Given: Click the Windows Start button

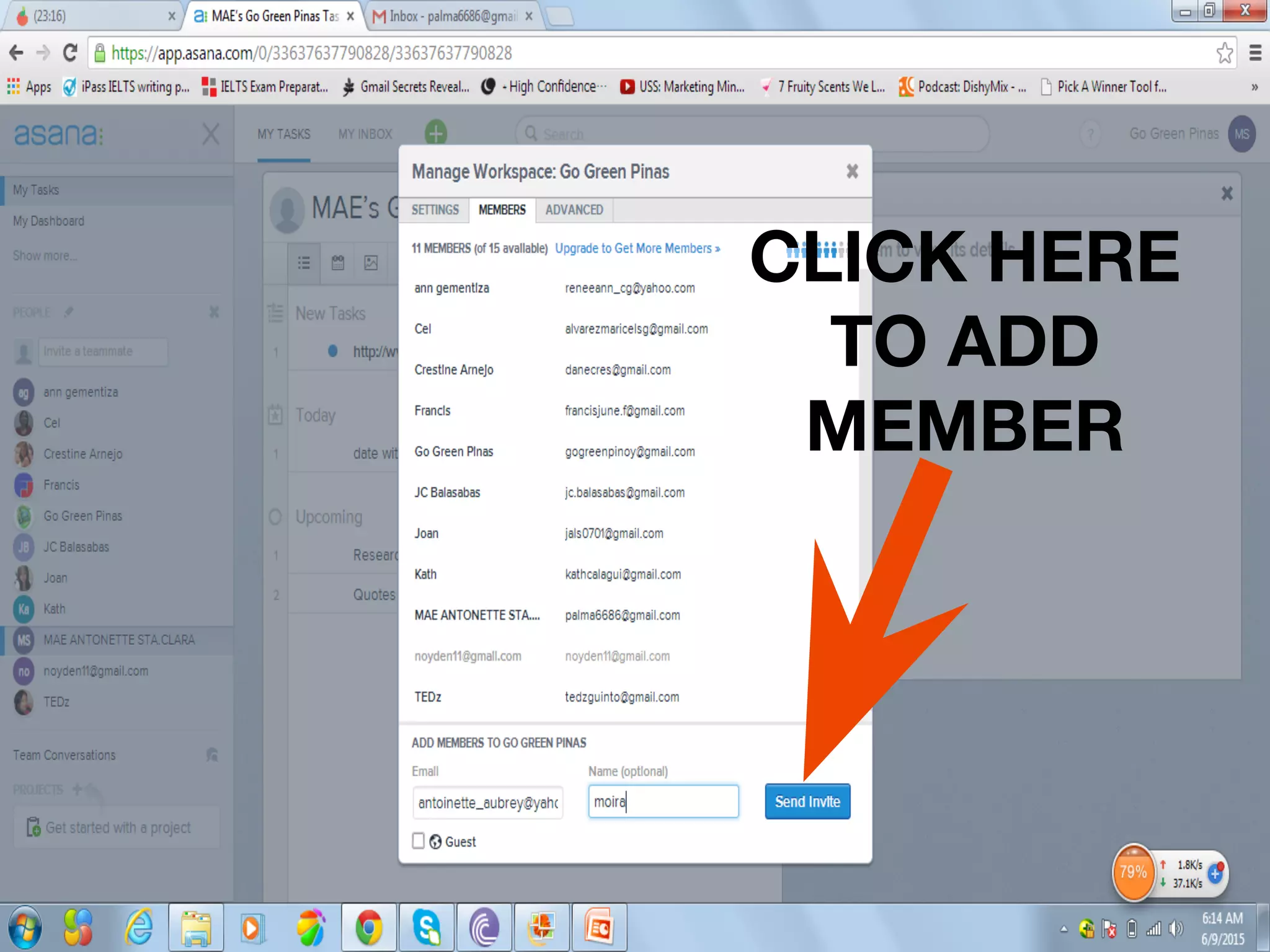Looking at the screenshot, I should 25,927.
